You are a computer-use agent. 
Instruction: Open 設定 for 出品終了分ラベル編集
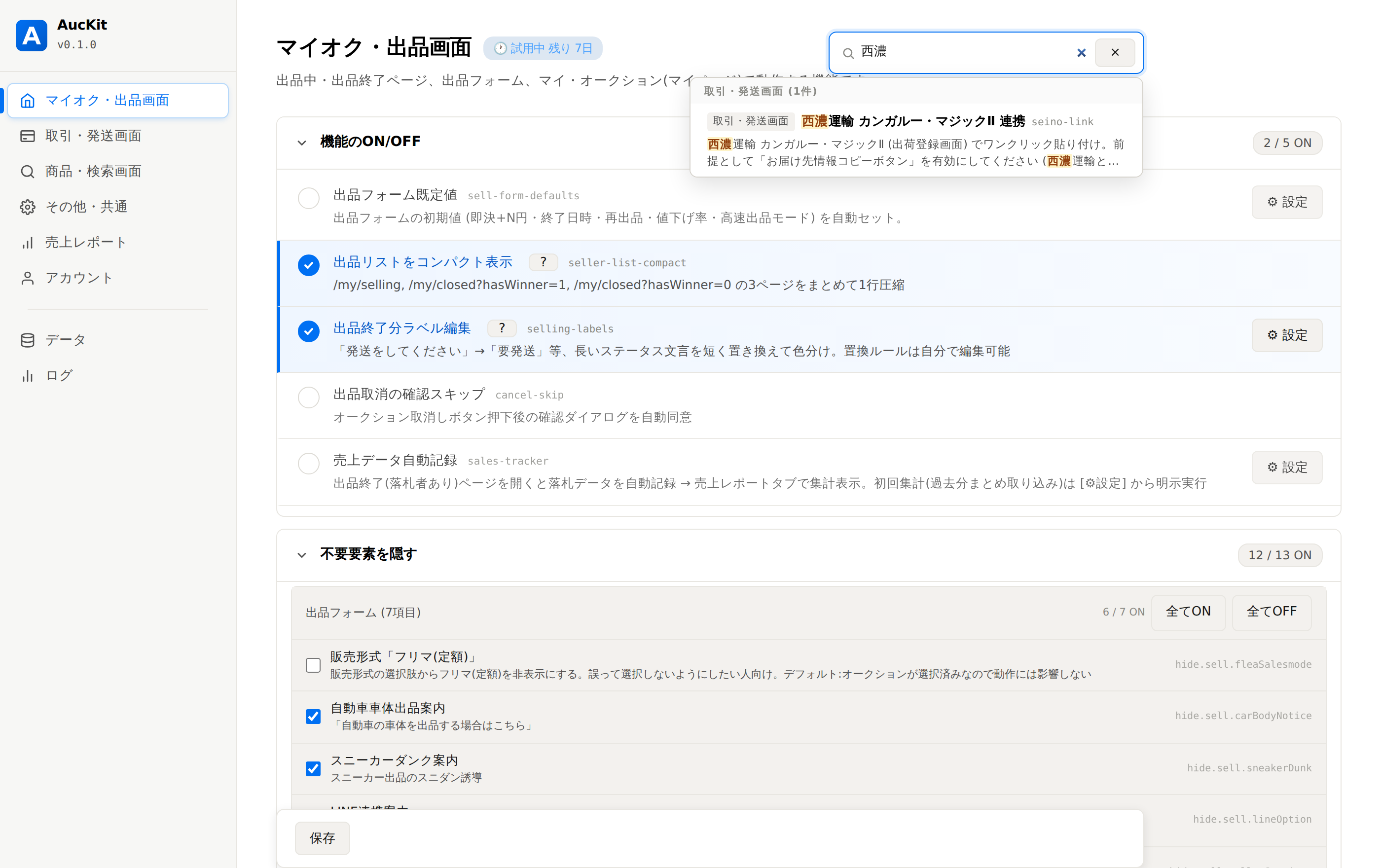pos(1287,335)
